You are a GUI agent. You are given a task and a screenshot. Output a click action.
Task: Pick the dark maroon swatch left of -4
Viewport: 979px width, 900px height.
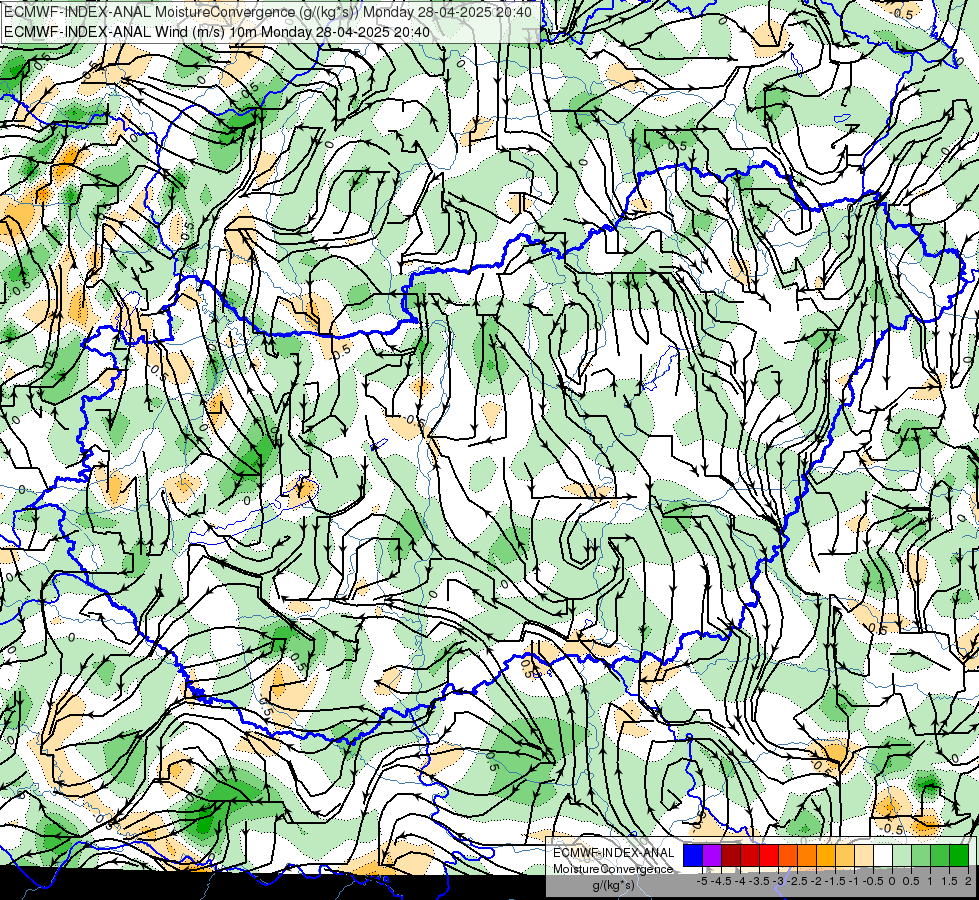coord(731,855)
